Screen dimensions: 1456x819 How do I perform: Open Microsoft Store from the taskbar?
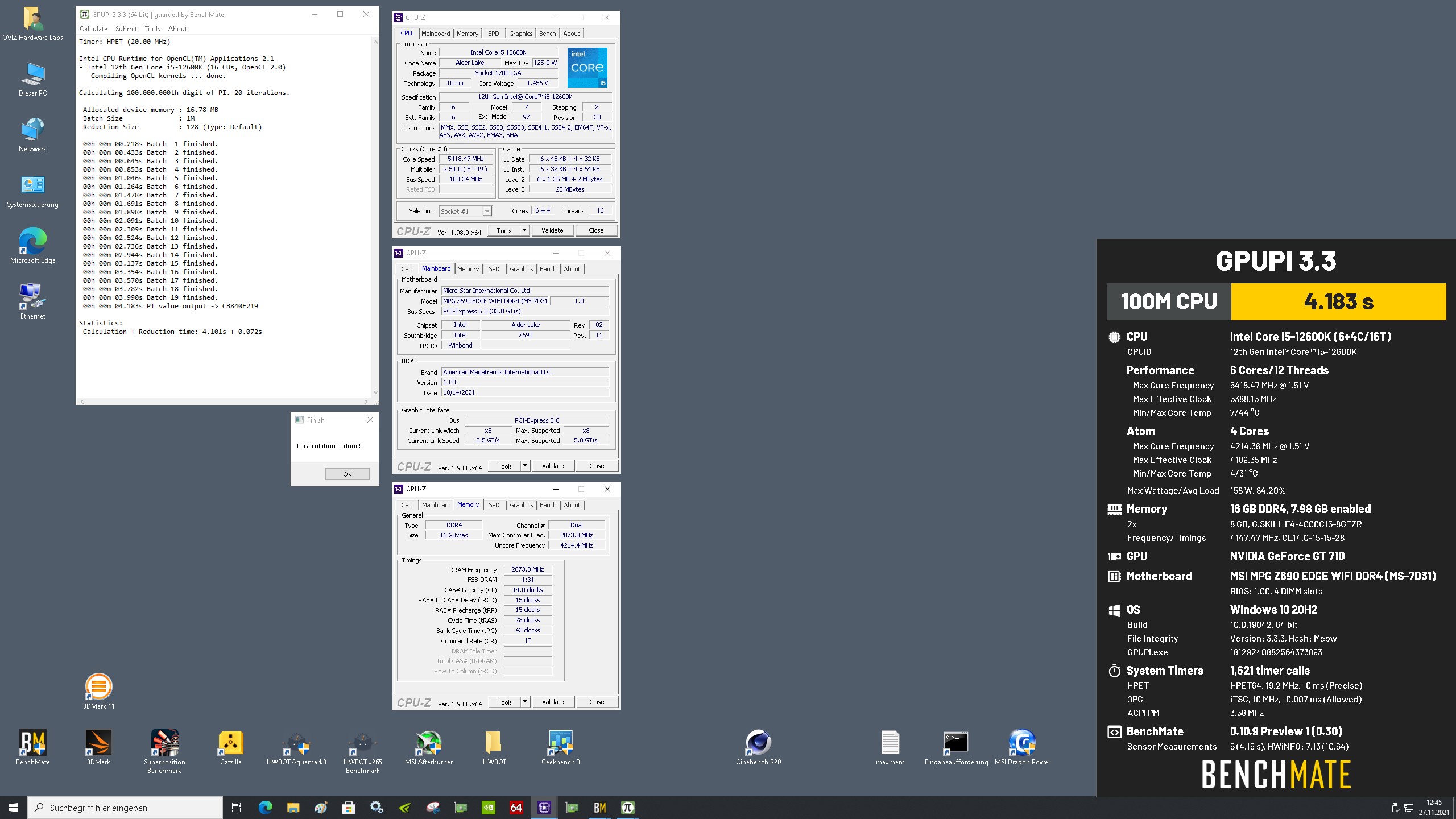[349, 808]
